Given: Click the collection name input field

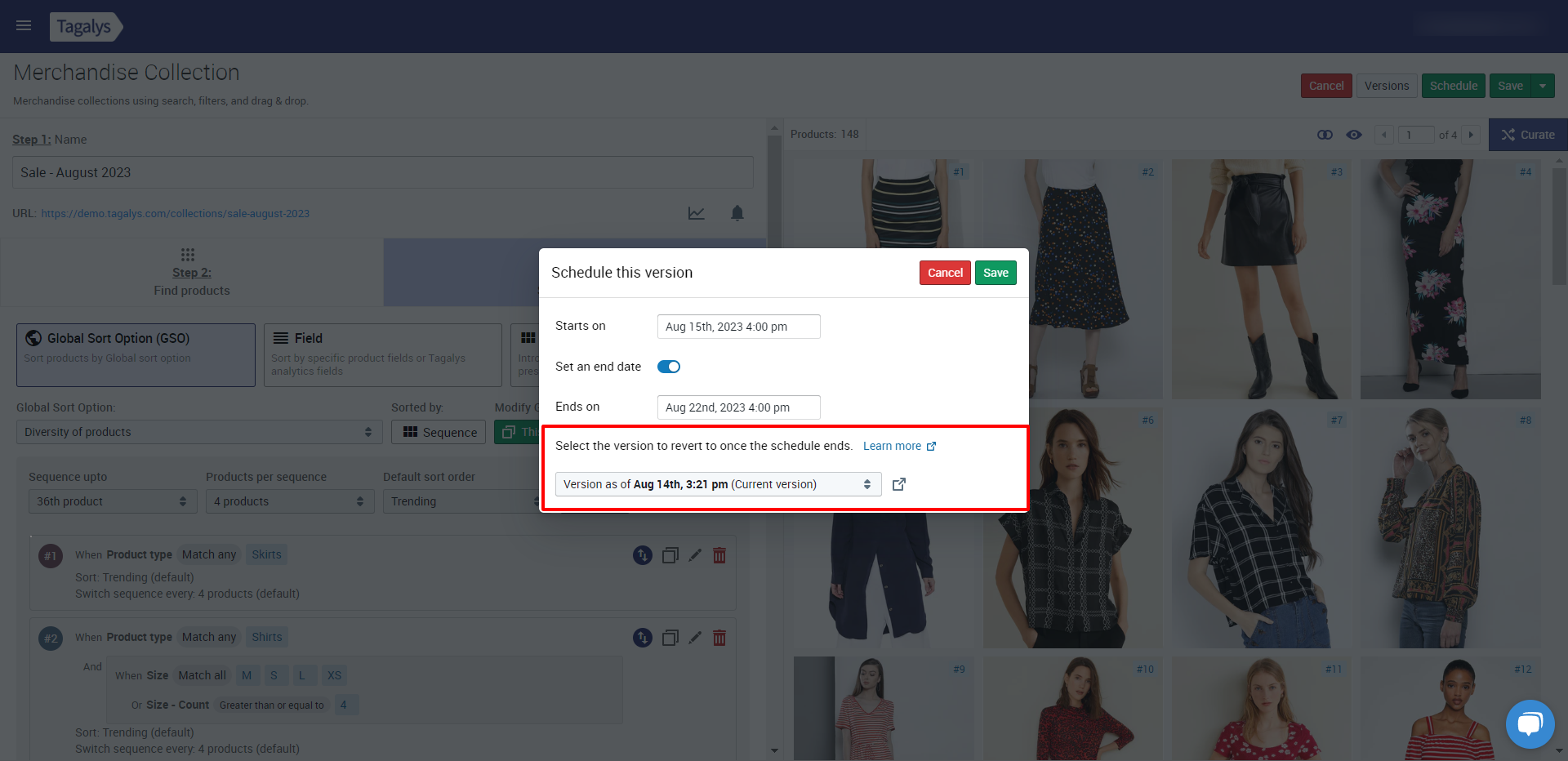Looking at the screenshot, I should (382, 172).
